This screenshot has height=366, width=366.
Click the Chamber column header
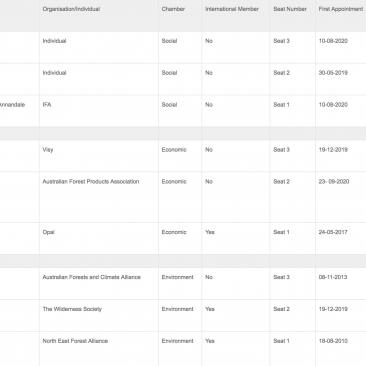[173, 9]
